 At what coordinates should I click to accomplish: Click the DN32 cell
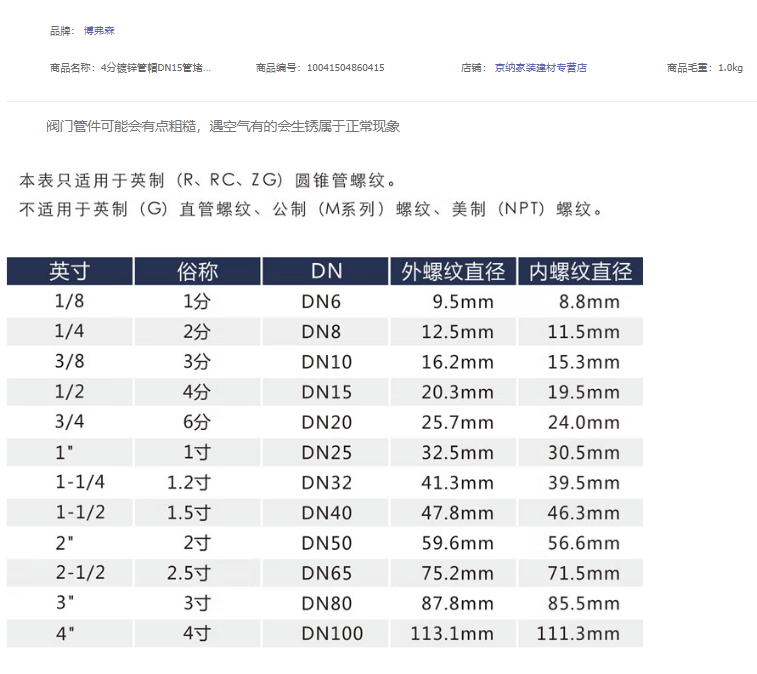pyautogui.click(x=327, y=483)
